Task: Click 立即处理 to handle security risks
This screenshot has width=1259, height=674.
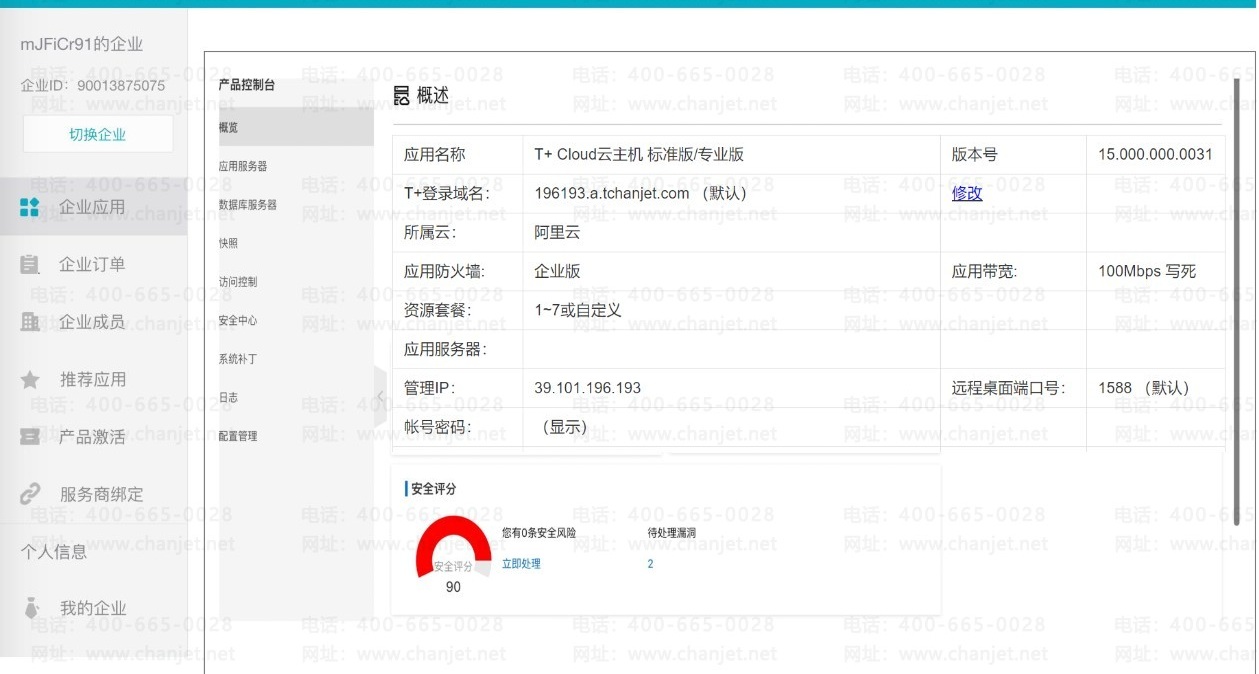Action: tap(521, 564)
